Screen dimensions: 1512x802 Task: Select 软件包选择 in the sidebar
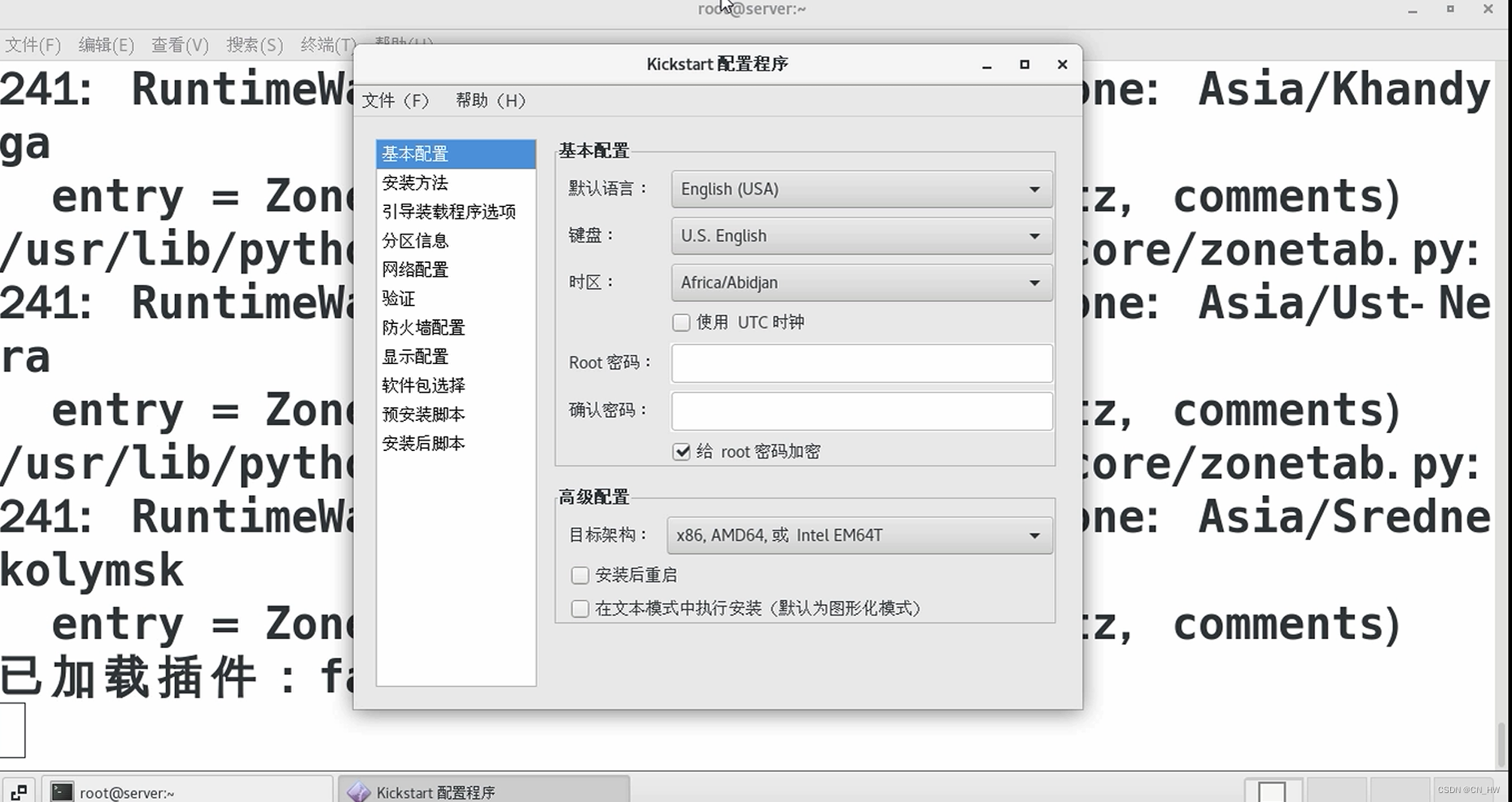456,385
